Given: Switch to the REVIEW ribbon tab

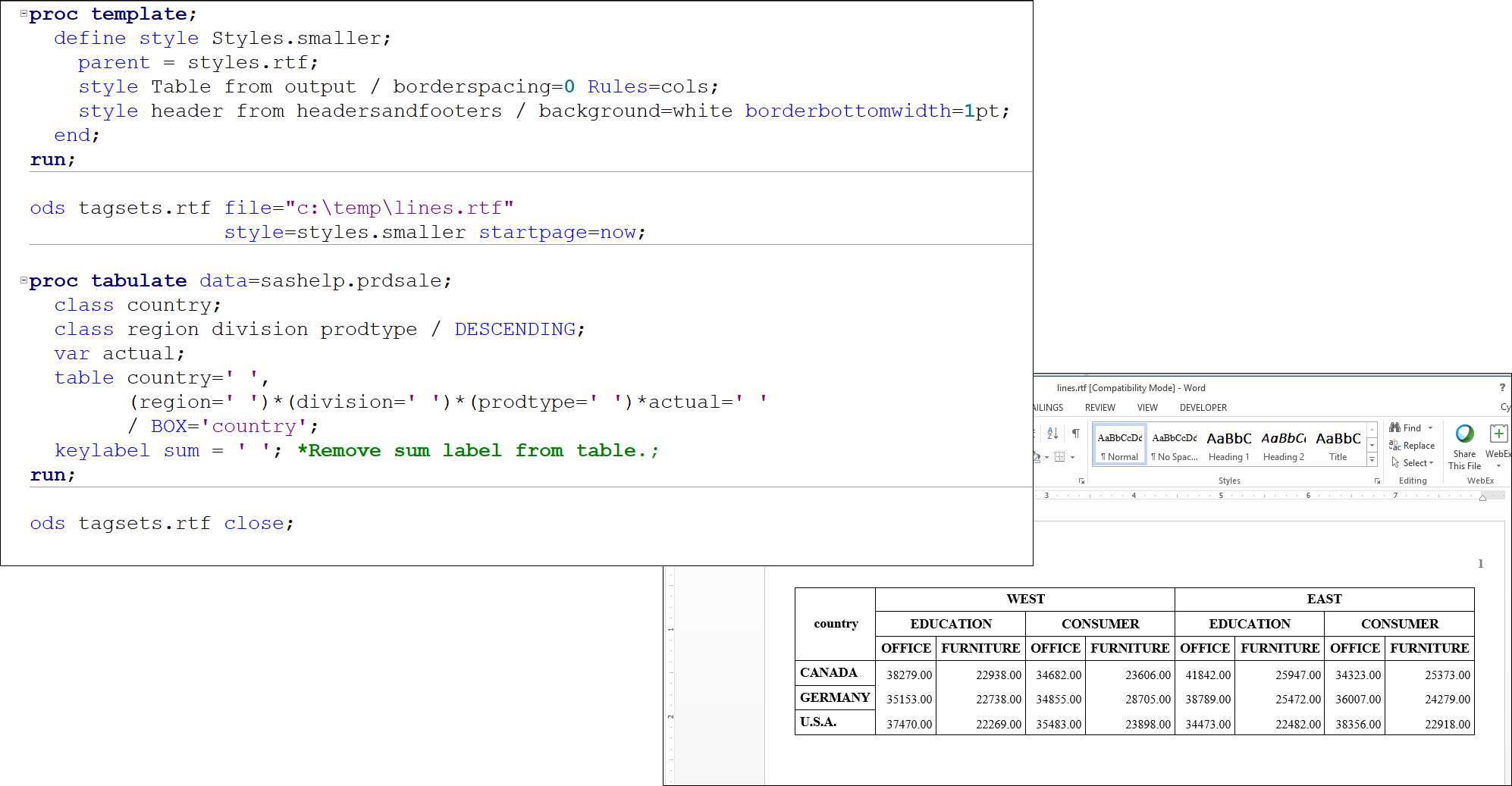Looking at the screenshot, I should click(1099, 407).
